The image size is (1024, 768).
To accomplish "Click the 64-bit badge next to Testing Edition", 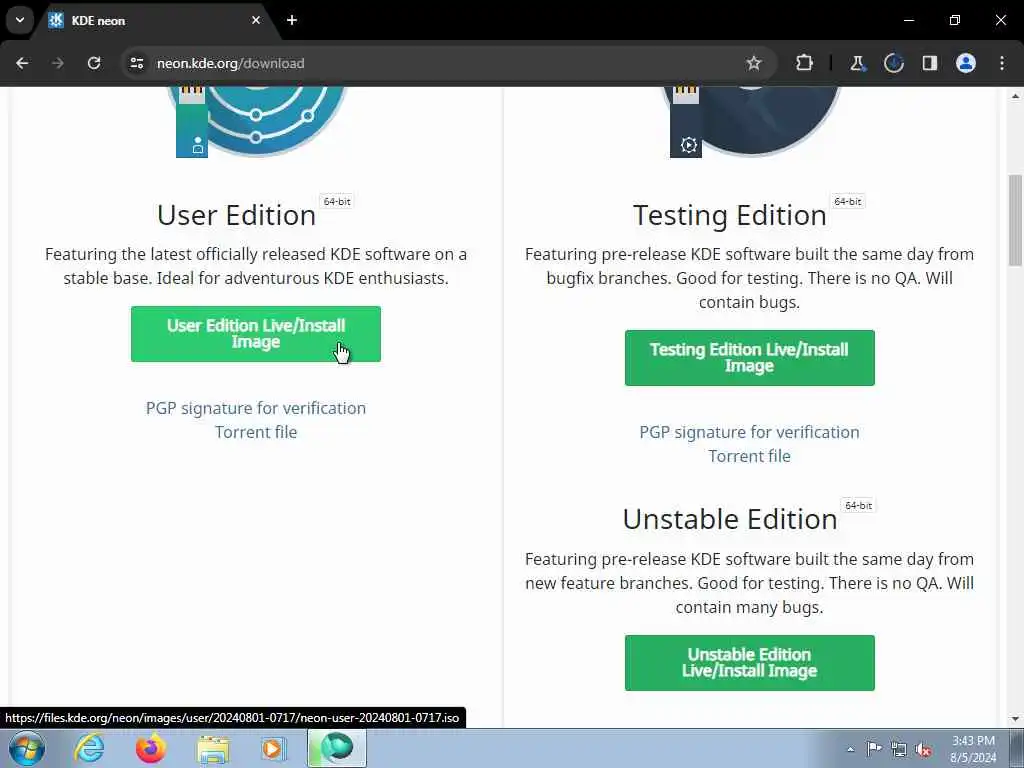I will (x=848, y=201).
